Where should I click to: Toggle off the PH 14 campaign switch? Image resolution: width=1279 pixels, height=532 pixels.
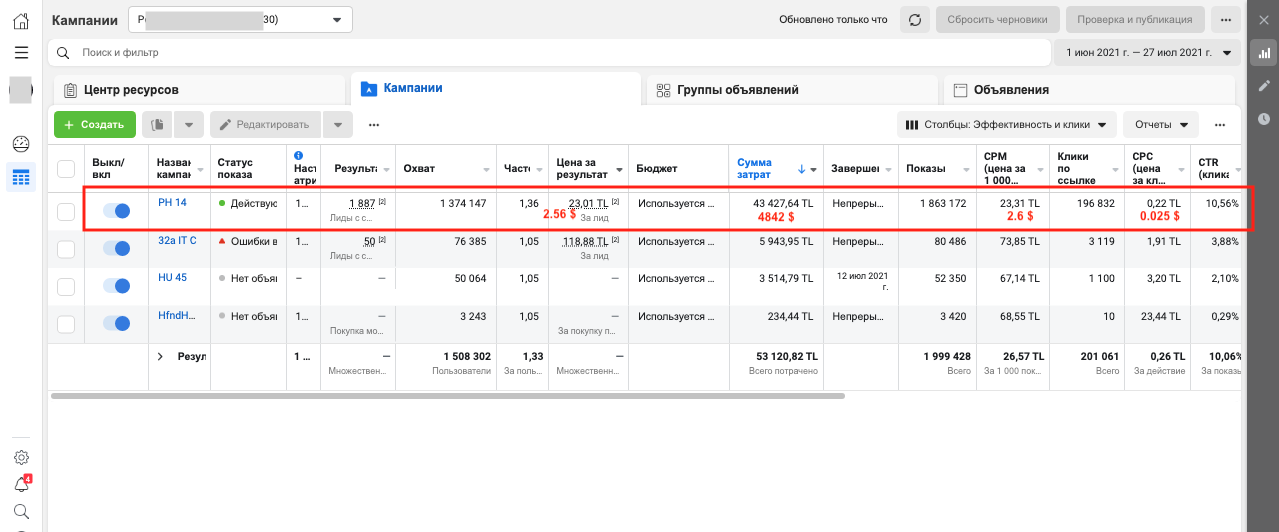(116, 211)
